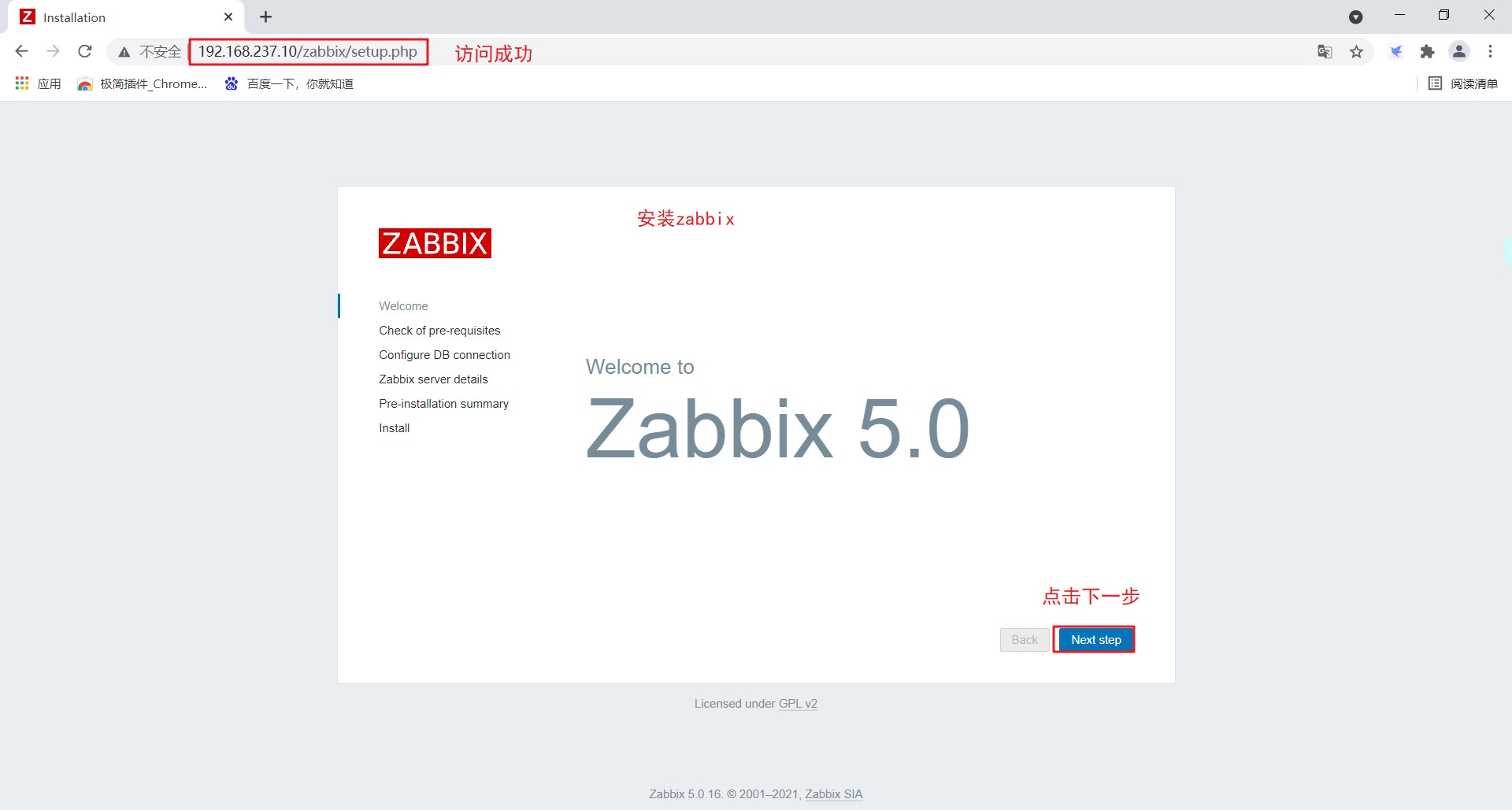Click the blue bird extension icon

click(x=1396, y=52)
